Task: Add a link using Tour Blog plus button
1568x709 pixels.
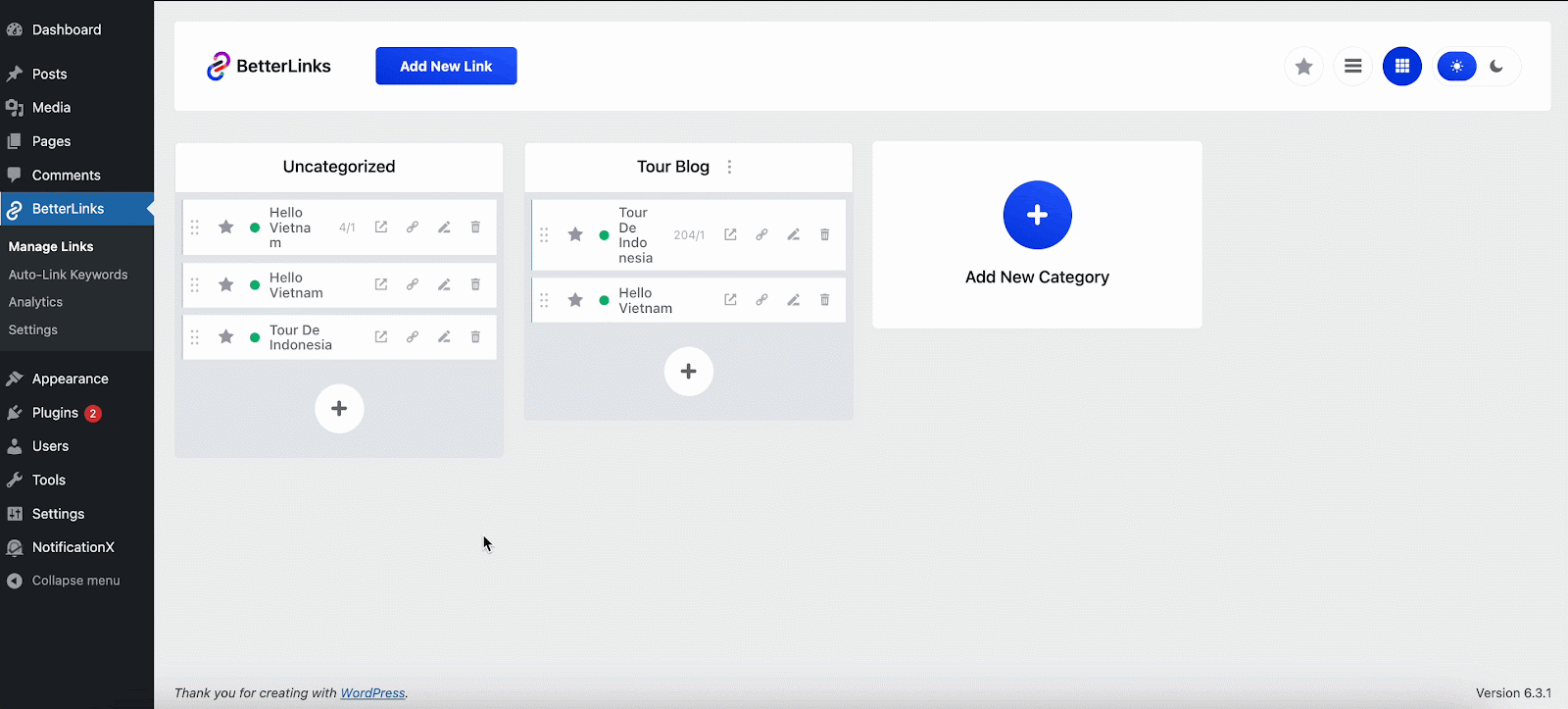Action: [689, 372]
